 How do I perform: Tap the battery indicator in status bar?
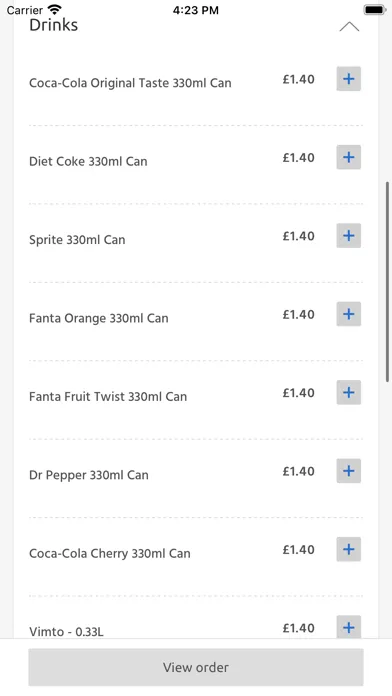[375, 10]
